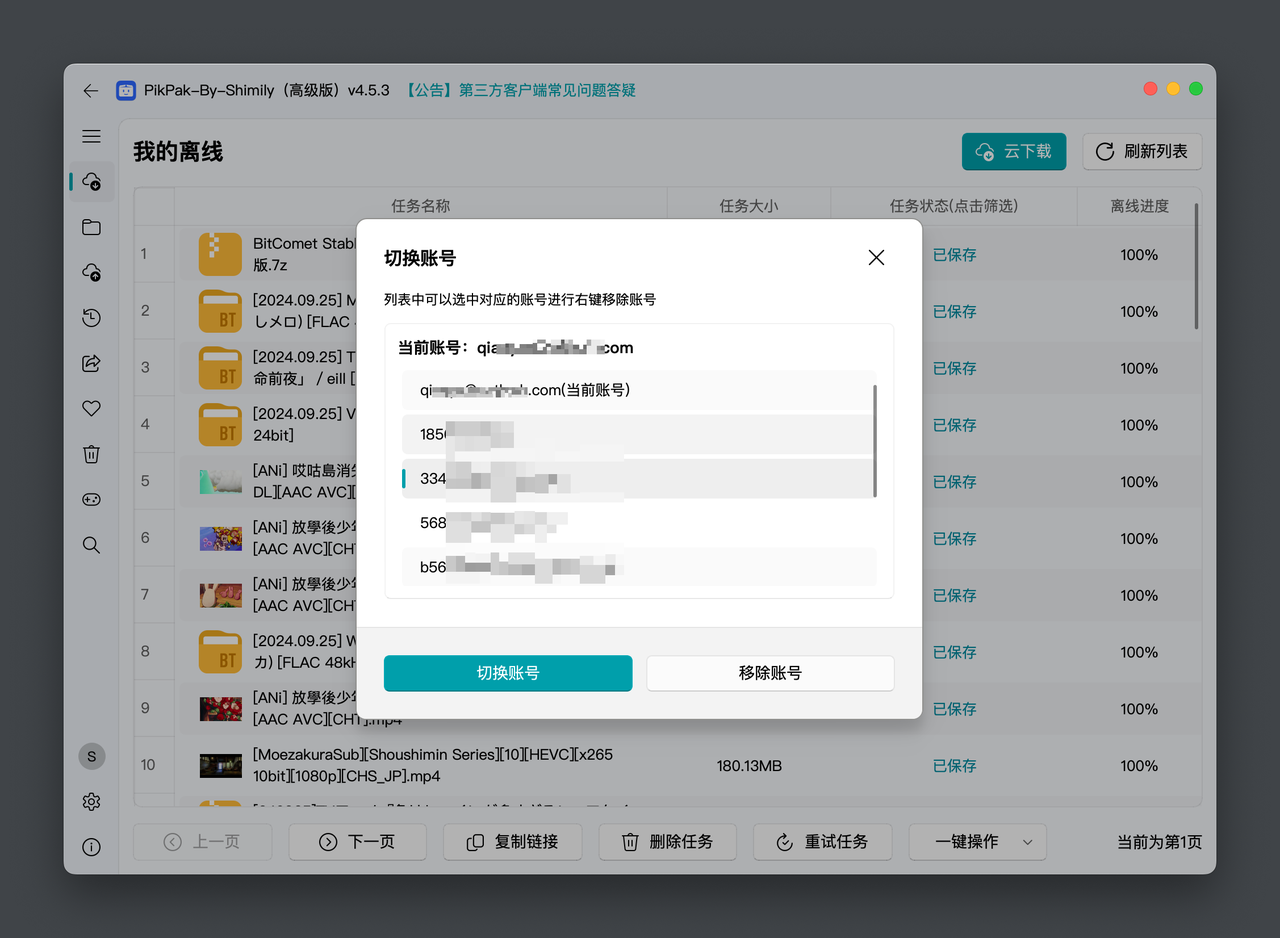
Task: Open search with the magnifier icon
Action: coord(91,545)
